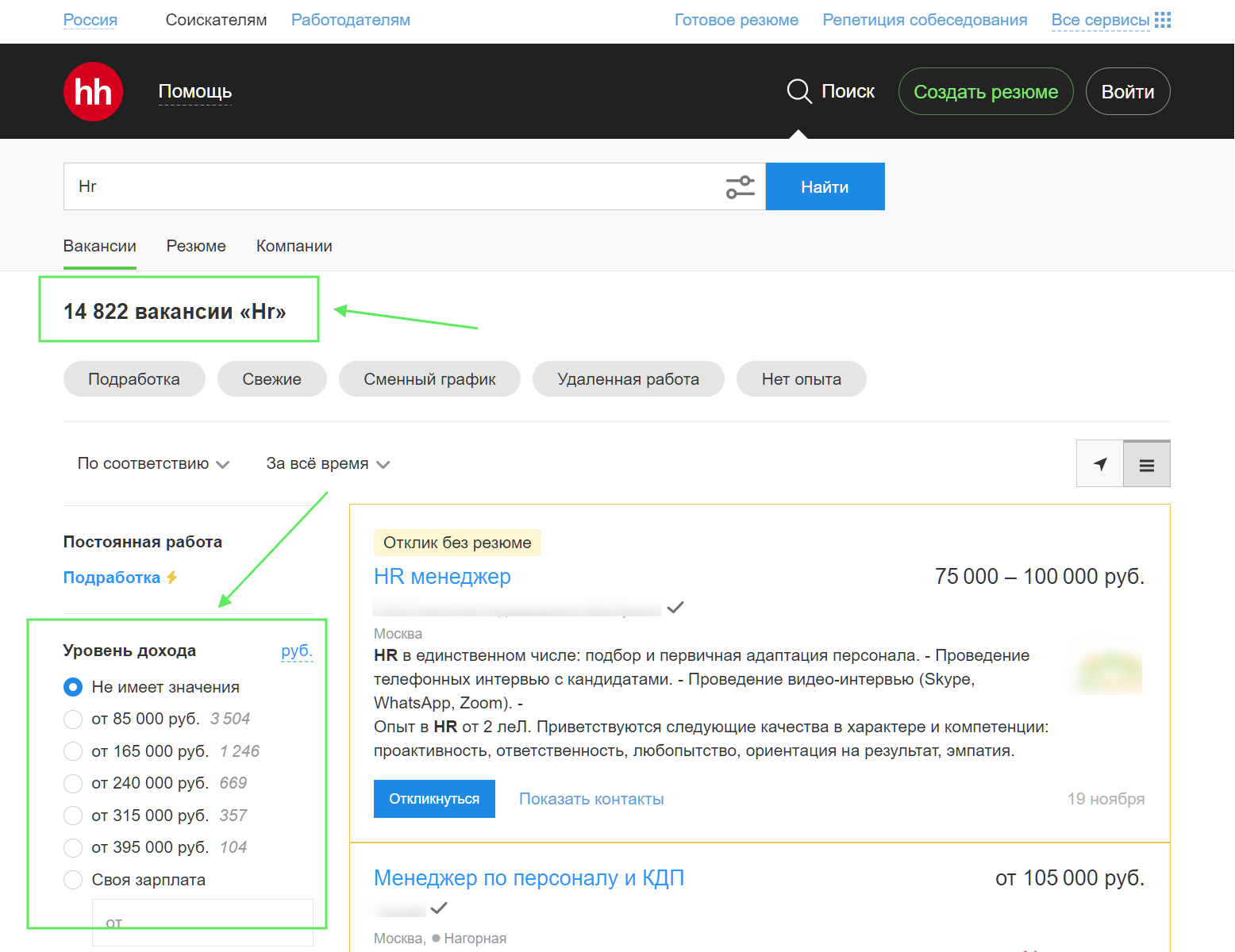The image size is (1235, 952).
Task: Click verified checkmark next to HR менеджер company
Action: pos(675,608)
